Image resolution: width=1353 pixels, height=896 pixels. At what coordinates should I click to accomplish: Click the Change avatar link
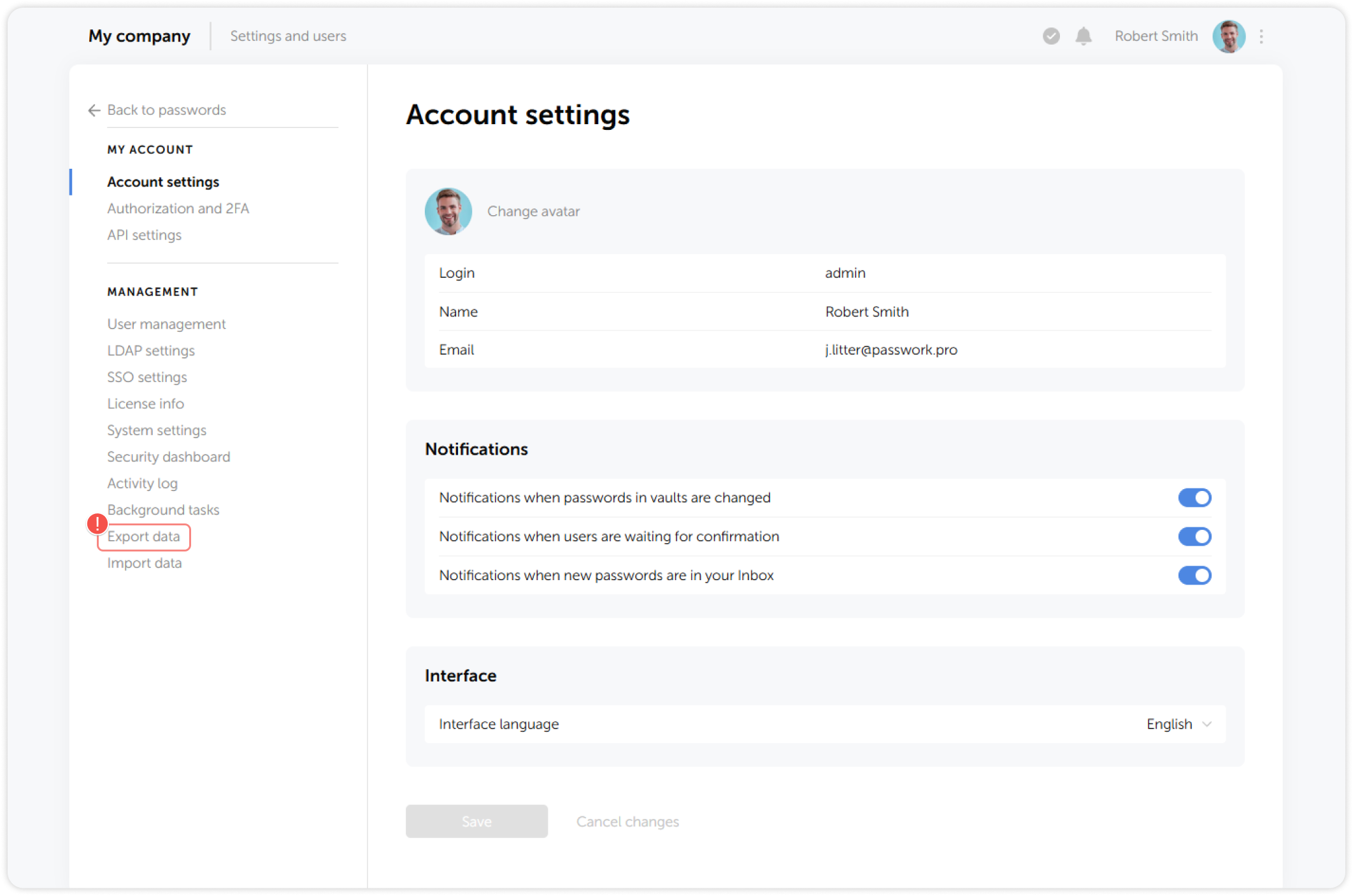533,211
